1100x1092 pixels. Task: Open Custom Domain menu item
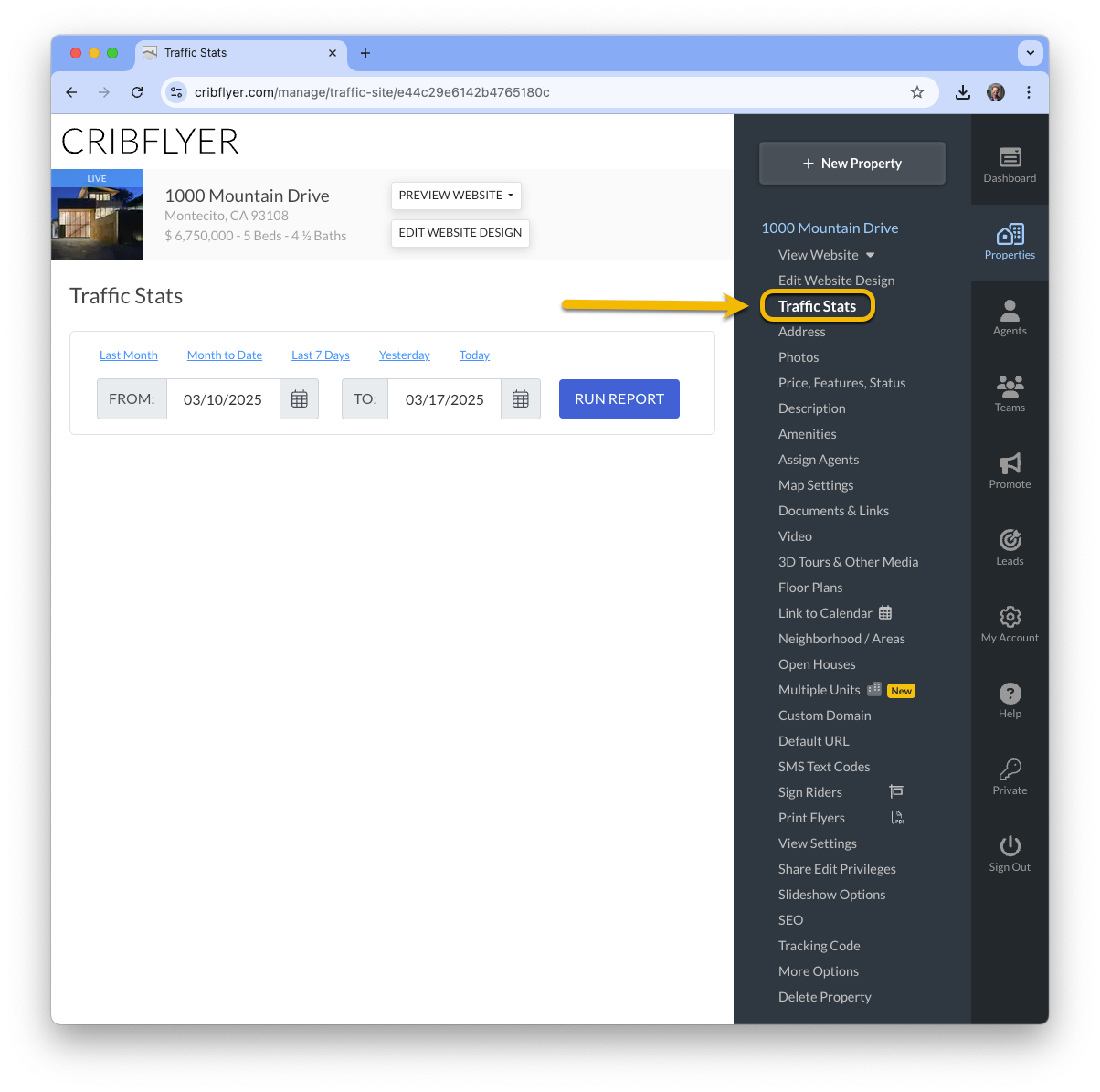click(x=825, y=716)
